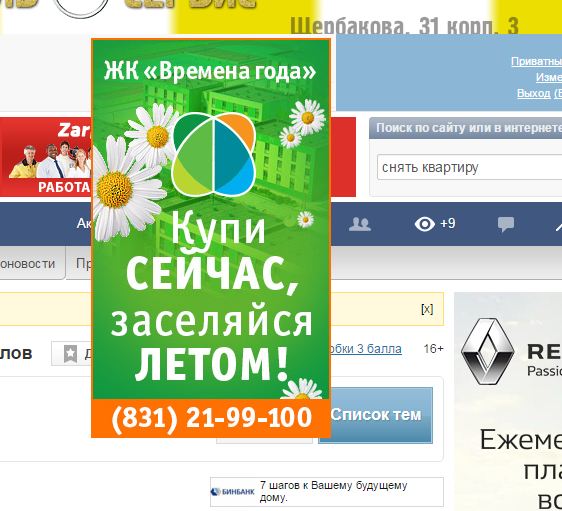Click the colorful petal logo on green banner

point(214,154)
